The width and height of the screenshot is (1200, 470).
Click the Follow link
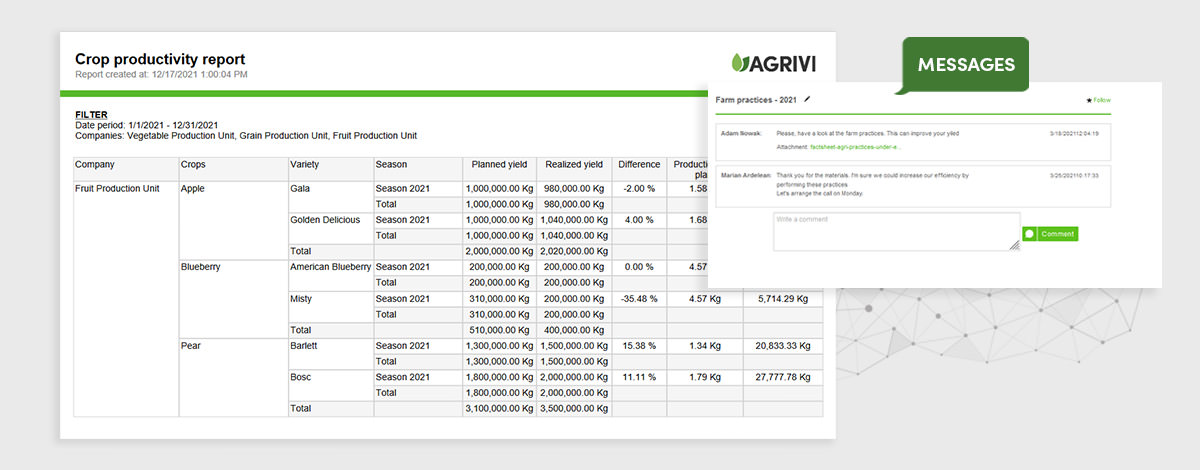tap(1101, 101)
